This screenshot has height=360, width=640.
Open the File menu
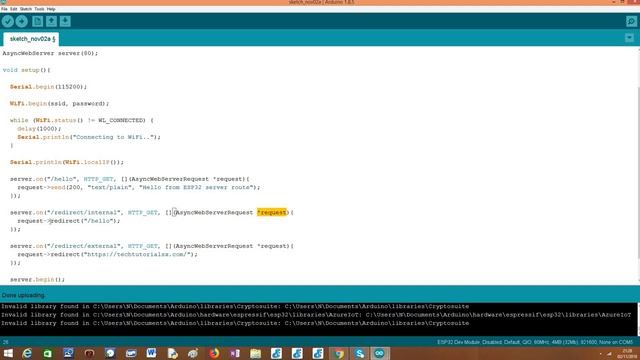(x=4, y=9)
